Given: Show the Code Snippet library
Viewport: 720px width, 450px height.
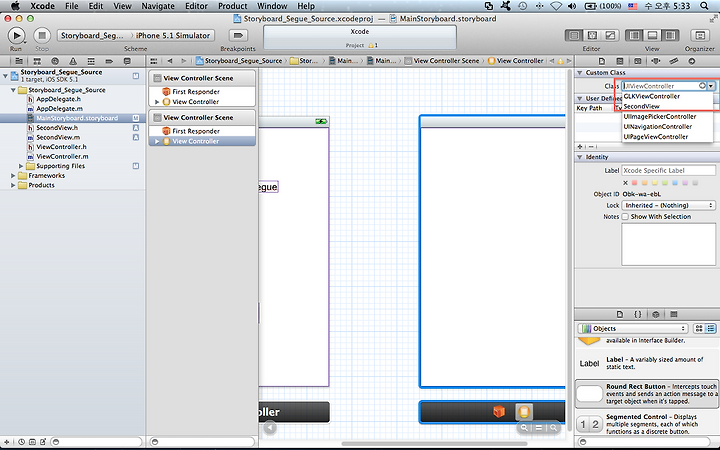Looking at the screenshot, I should click(638, 315).
